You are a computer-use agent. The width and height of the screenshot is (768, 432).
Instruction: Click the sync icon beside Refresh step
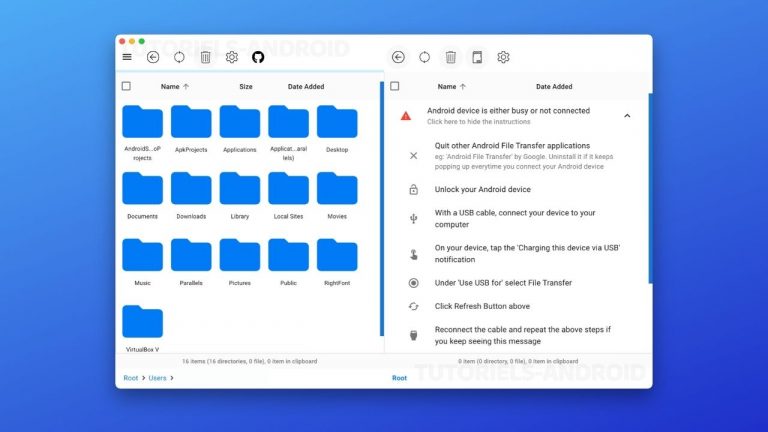click(413, 306)
